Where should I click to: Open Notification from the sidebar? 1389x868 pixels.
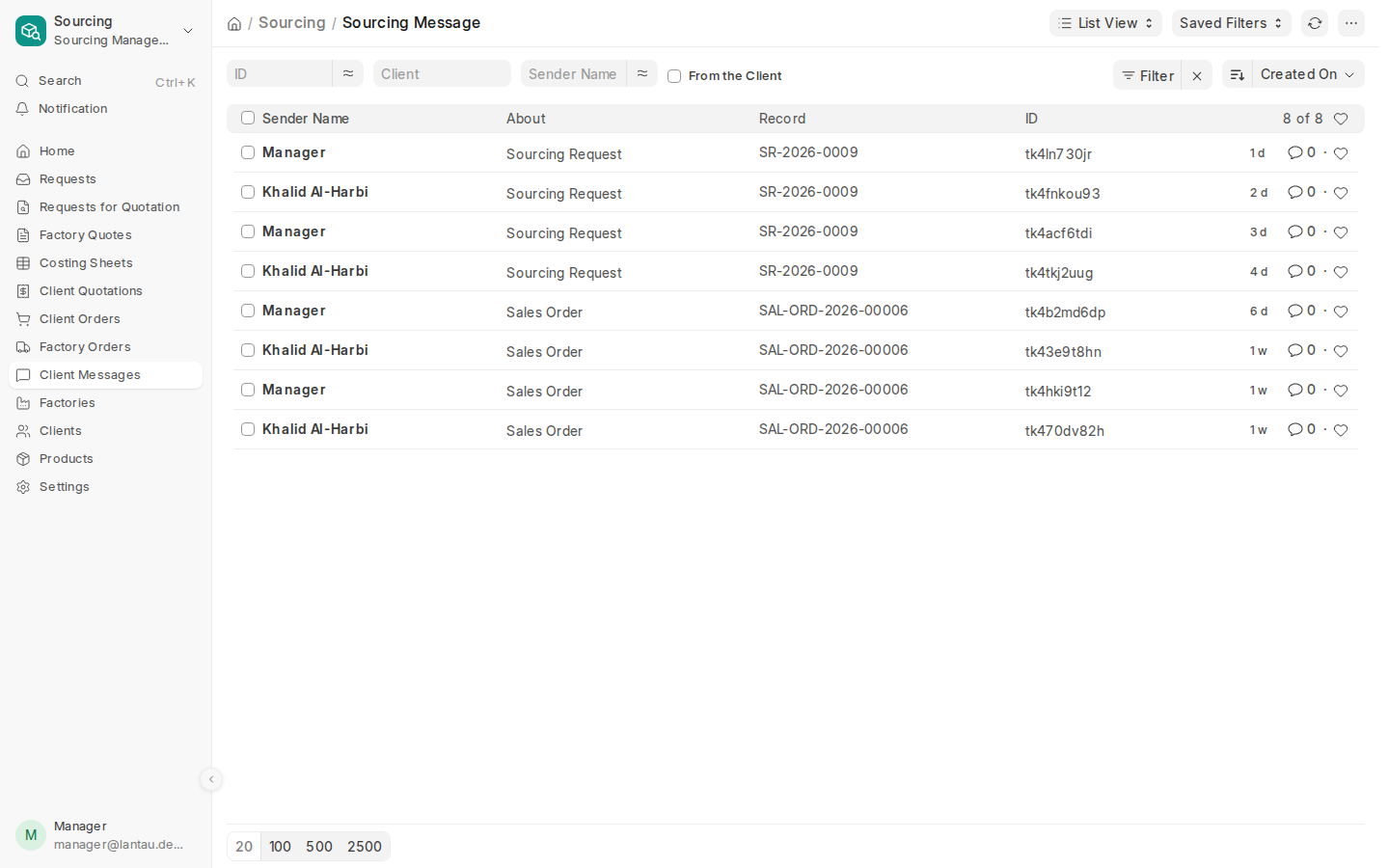106,109
